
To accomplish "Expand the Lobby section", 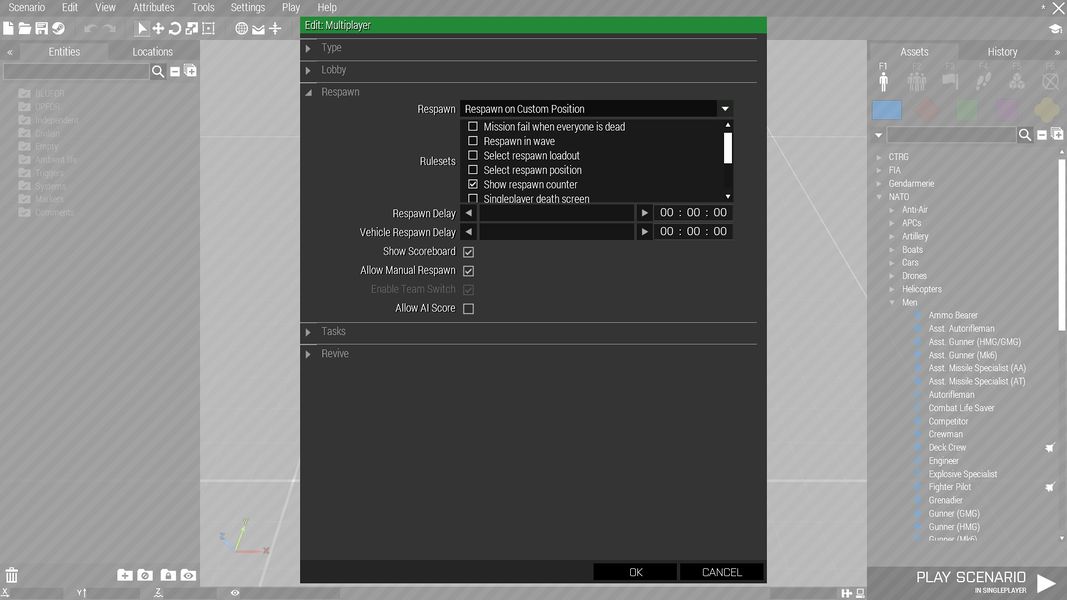I will click(x=333, y=70).
